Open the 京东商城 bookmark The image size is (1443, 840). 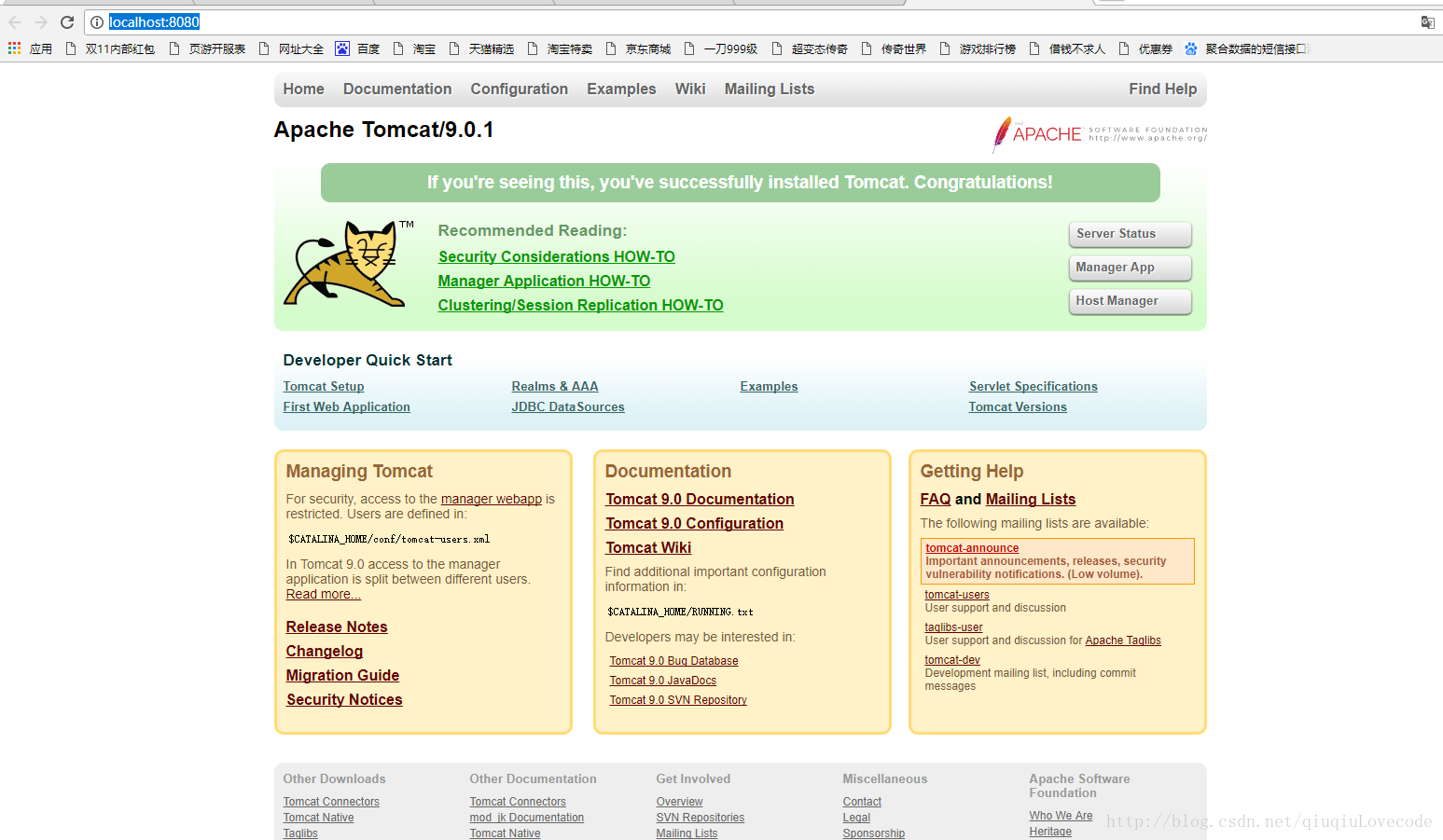click(x=638, y=48)
